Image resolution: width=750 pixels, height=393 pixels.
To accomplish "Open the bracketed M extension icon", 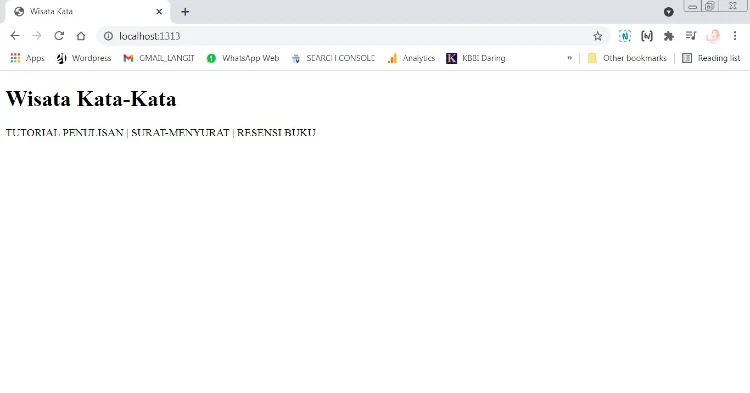I will pyautogui.click(x=647, y=36).
